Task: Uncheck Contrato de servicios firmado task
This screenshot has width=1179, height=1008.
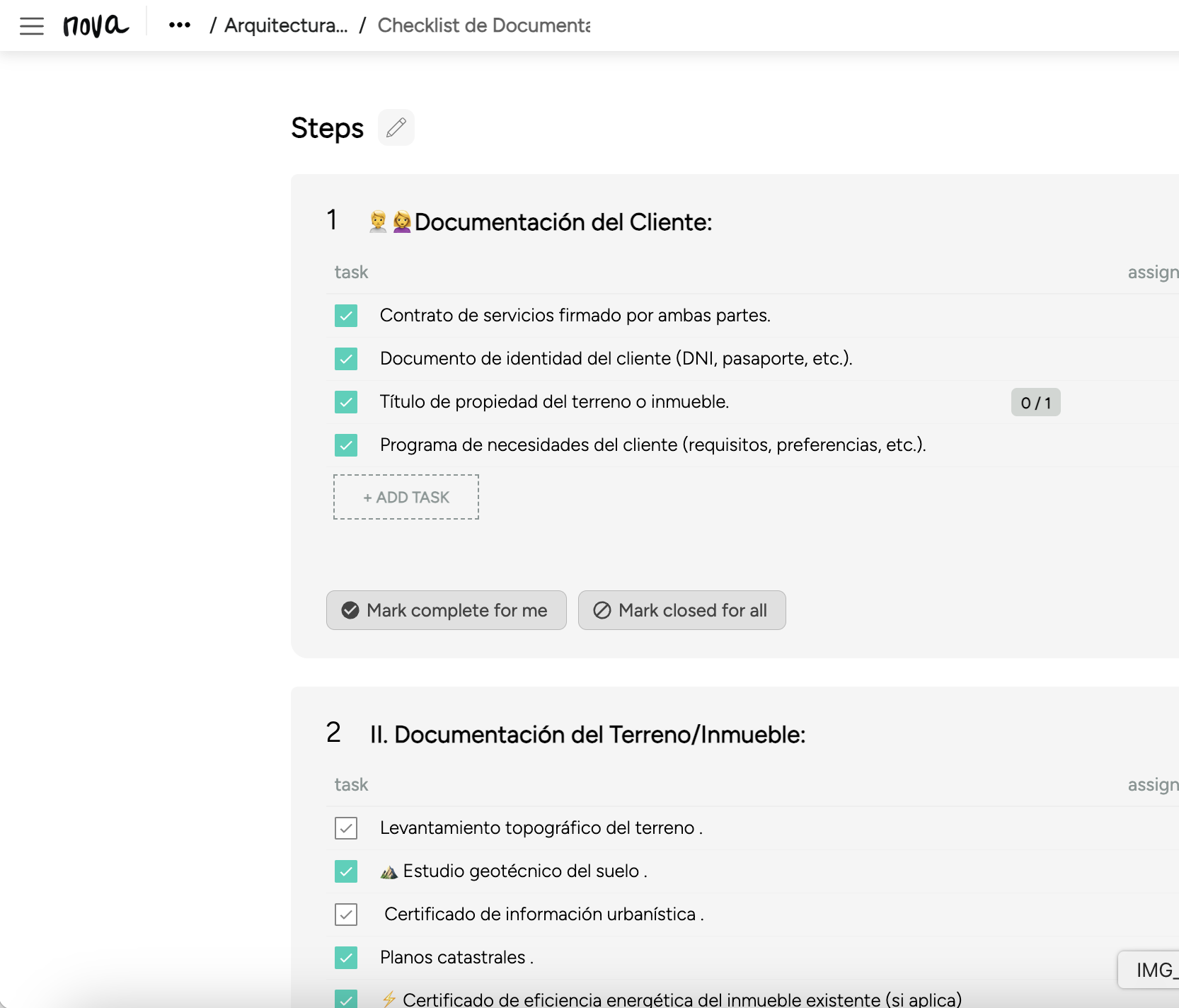Action: pyautogui.click(x=346, y=316)
